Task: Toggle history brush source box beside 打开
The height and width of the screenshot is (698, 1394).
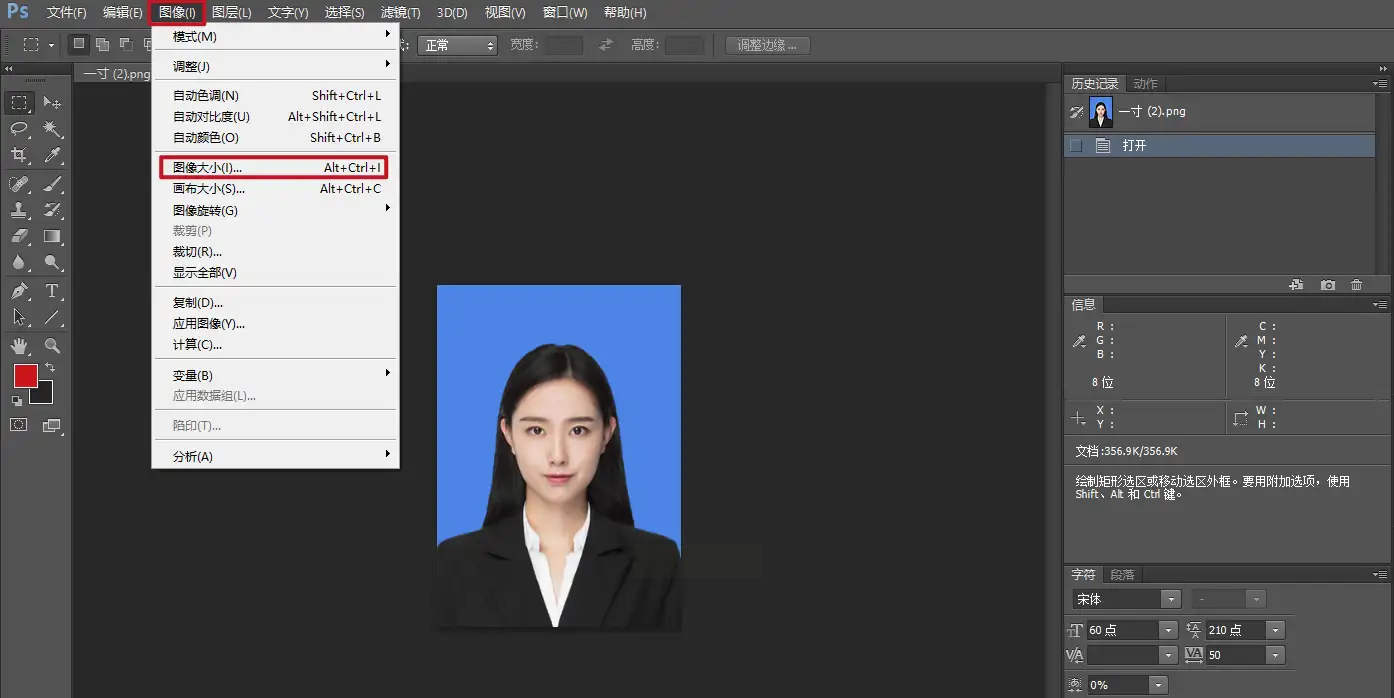Action: [x=1076, y=146]
